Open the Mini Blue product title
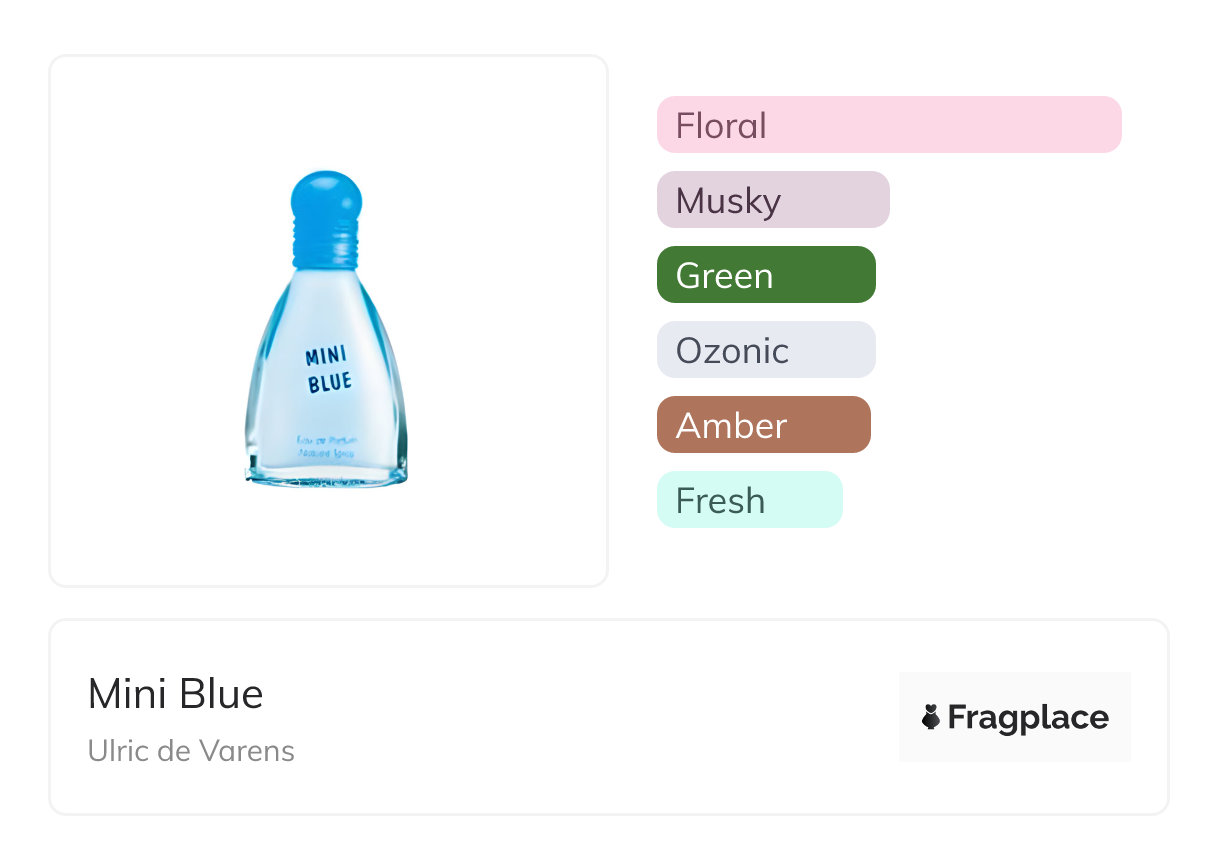Image resolution: width=1218 pixels, height=864 pixels. pos(175,694)
